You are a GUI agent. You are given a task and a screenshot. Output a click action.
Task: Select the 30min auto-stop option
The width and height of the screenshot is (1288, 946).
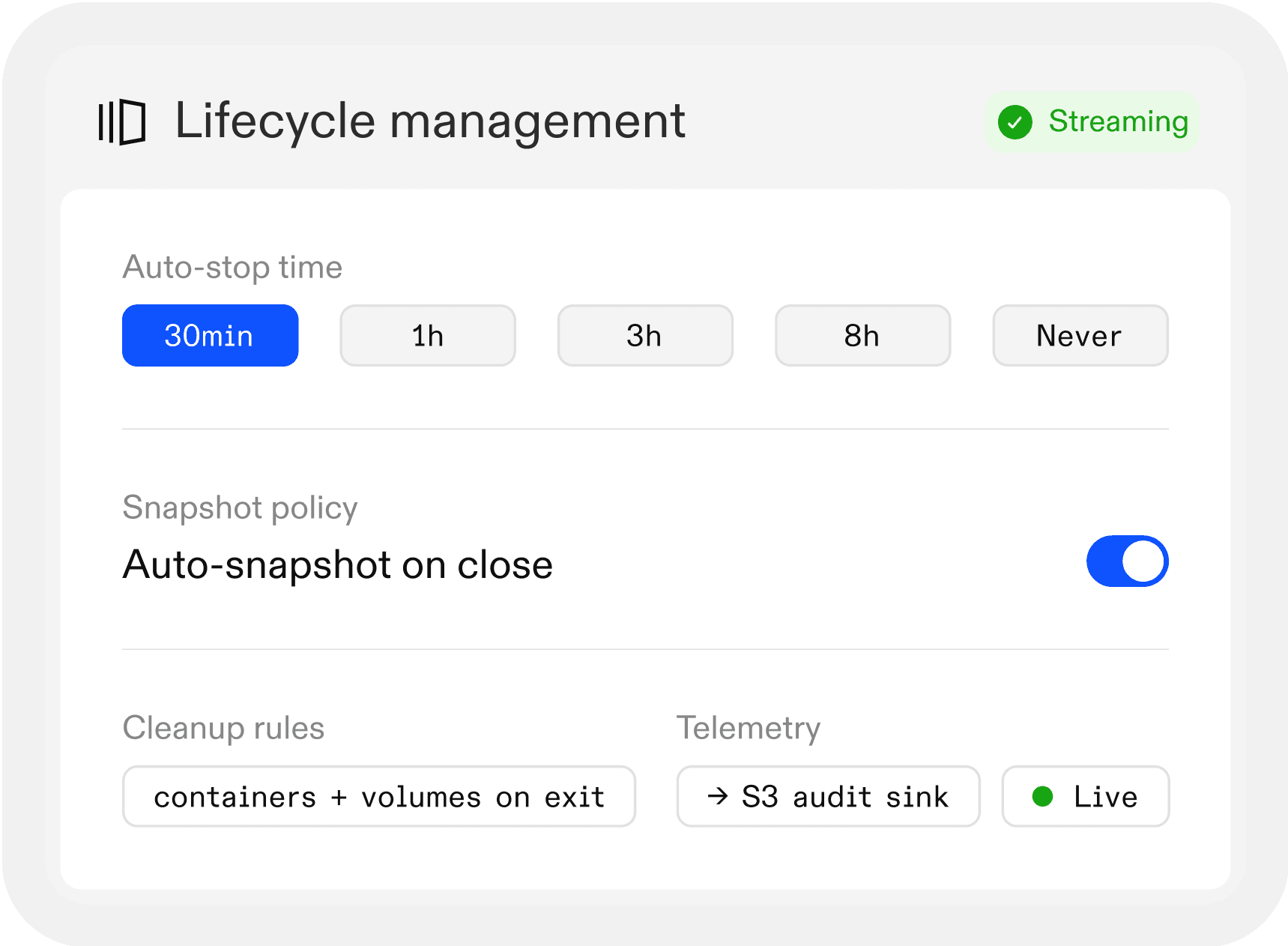210,336
